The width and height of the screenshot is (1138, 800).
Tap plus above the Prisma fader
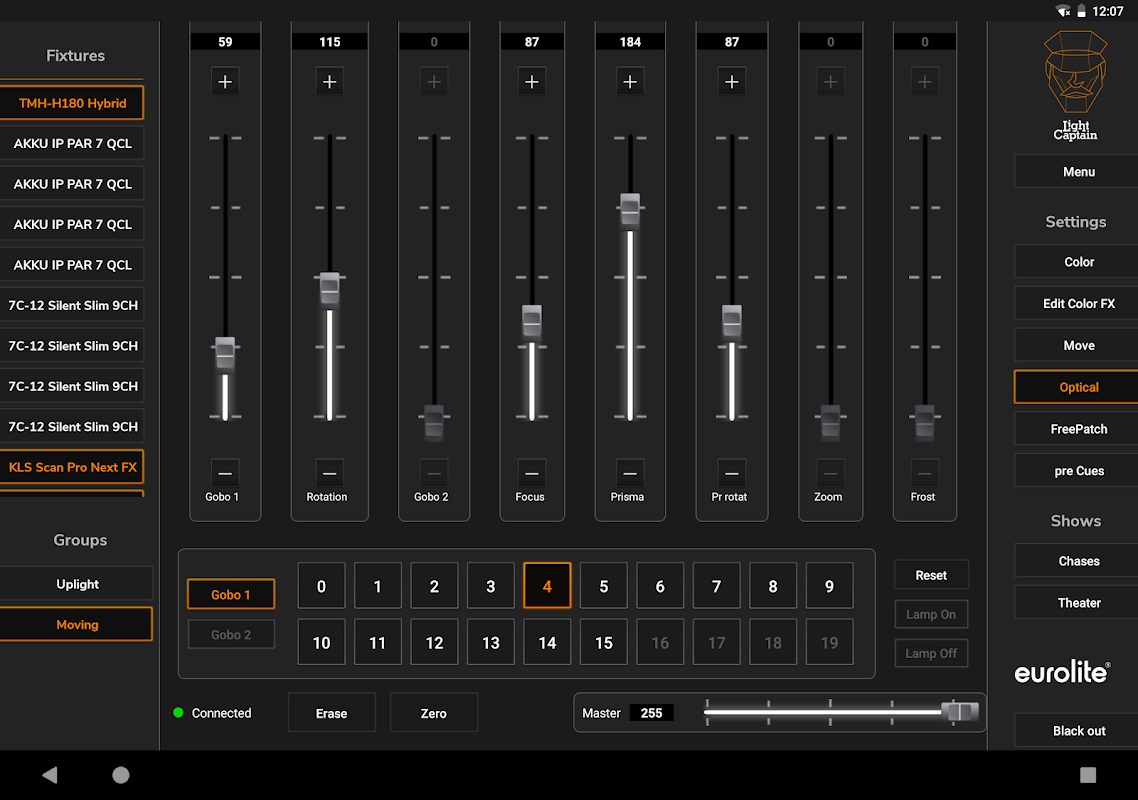[x=630, y=81]
